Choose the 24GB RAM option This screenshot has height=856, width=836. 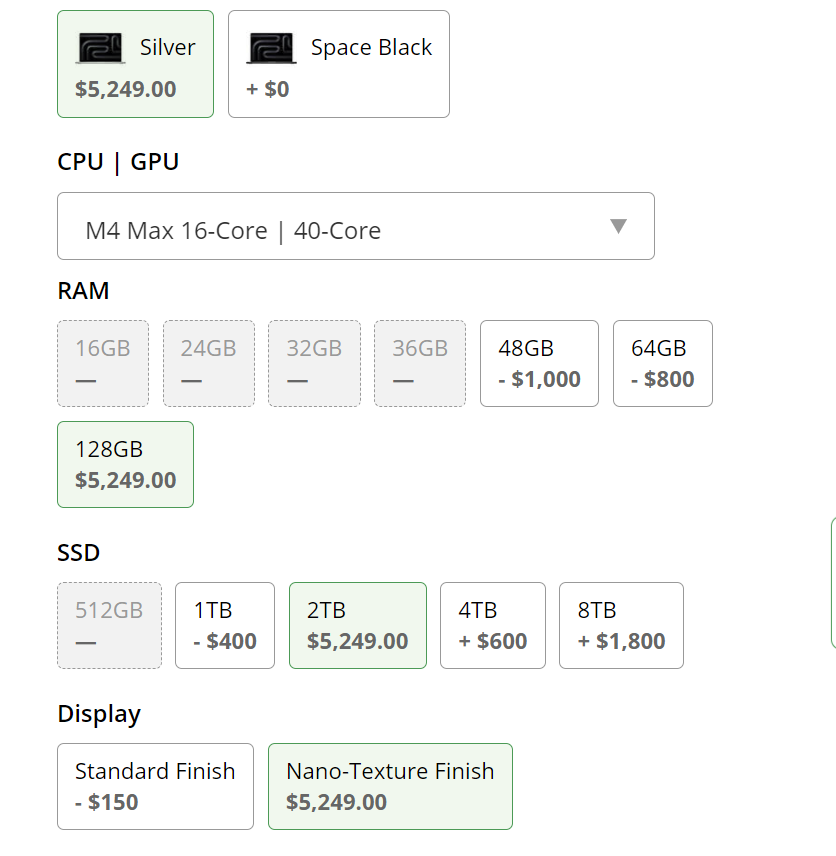coord(209,364)
